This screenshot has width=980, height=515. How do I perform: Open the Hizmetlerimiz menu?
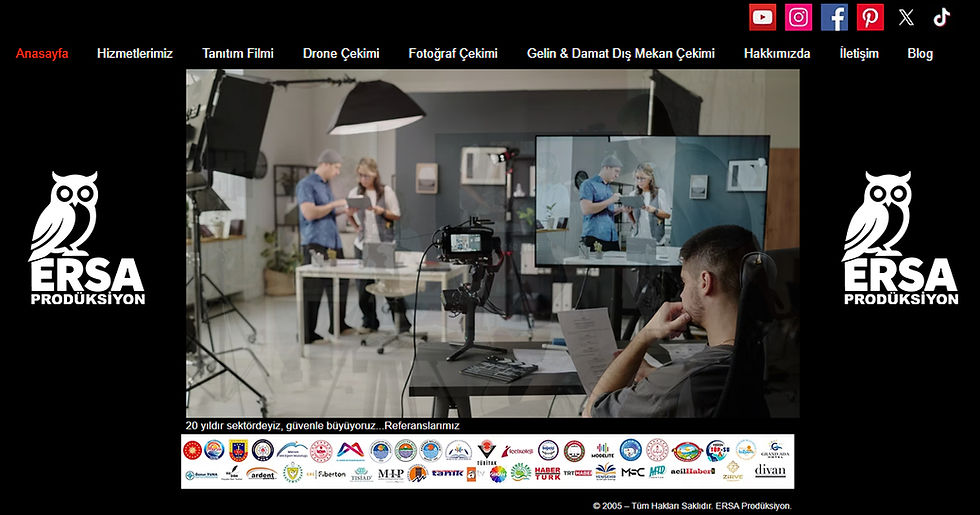coord(134,54)
